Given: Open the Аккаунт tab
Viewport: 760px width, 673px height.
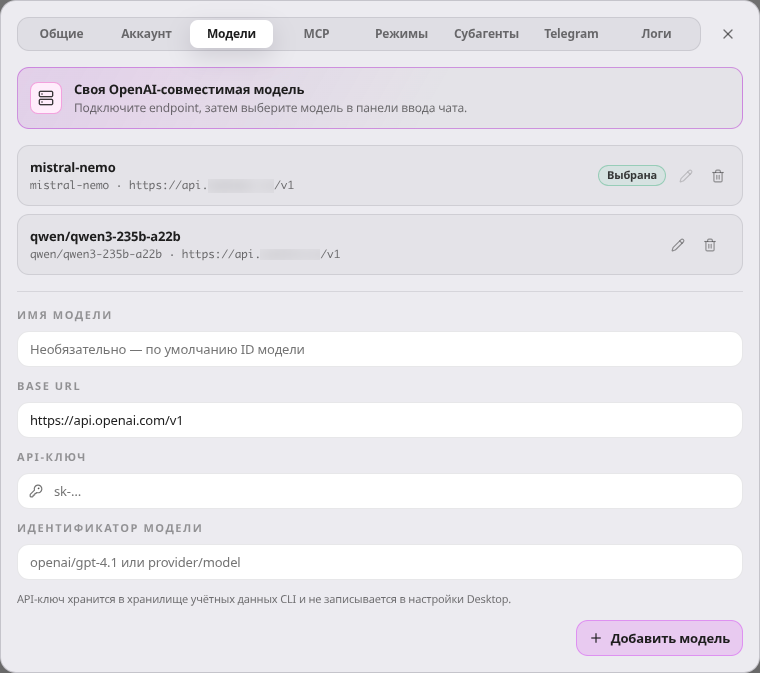Looking at the screenshot, I should [x=146, y=34].
